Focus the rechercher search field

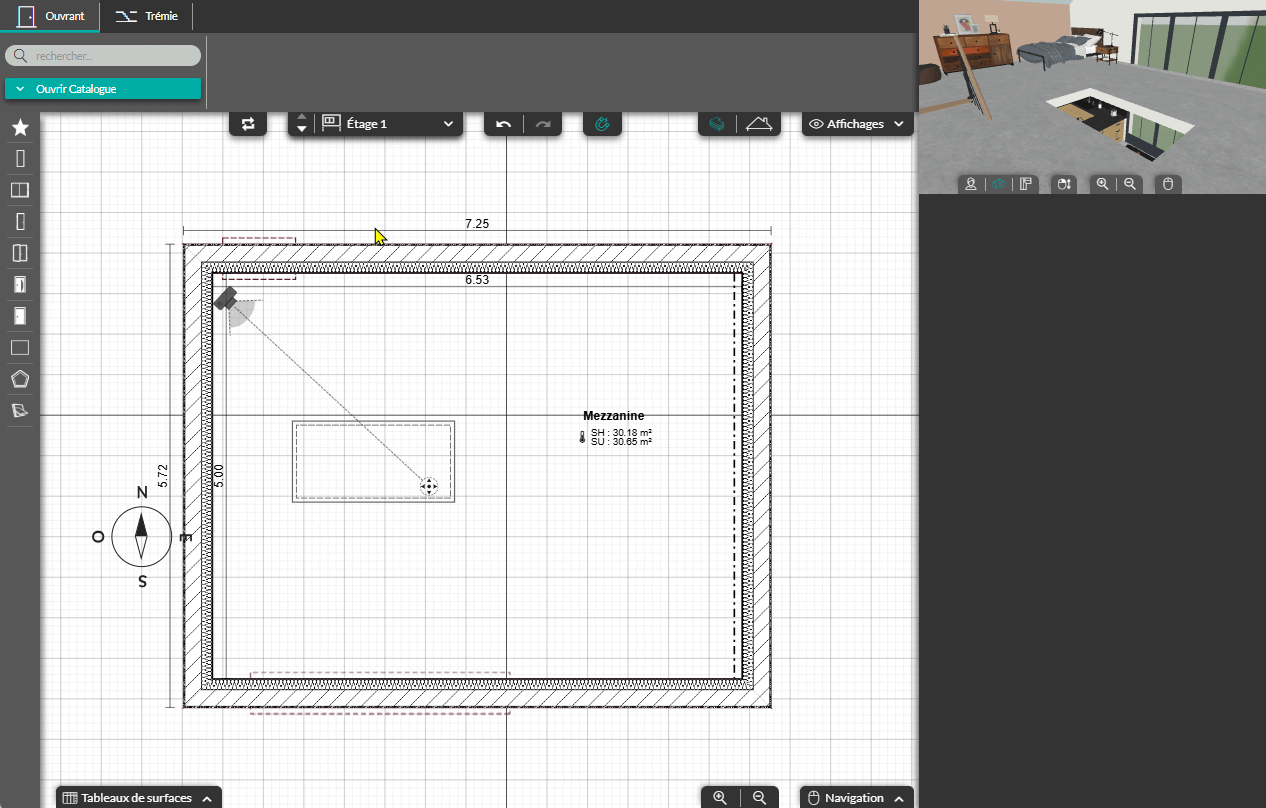pyautogui.click(x=103, y=56)
